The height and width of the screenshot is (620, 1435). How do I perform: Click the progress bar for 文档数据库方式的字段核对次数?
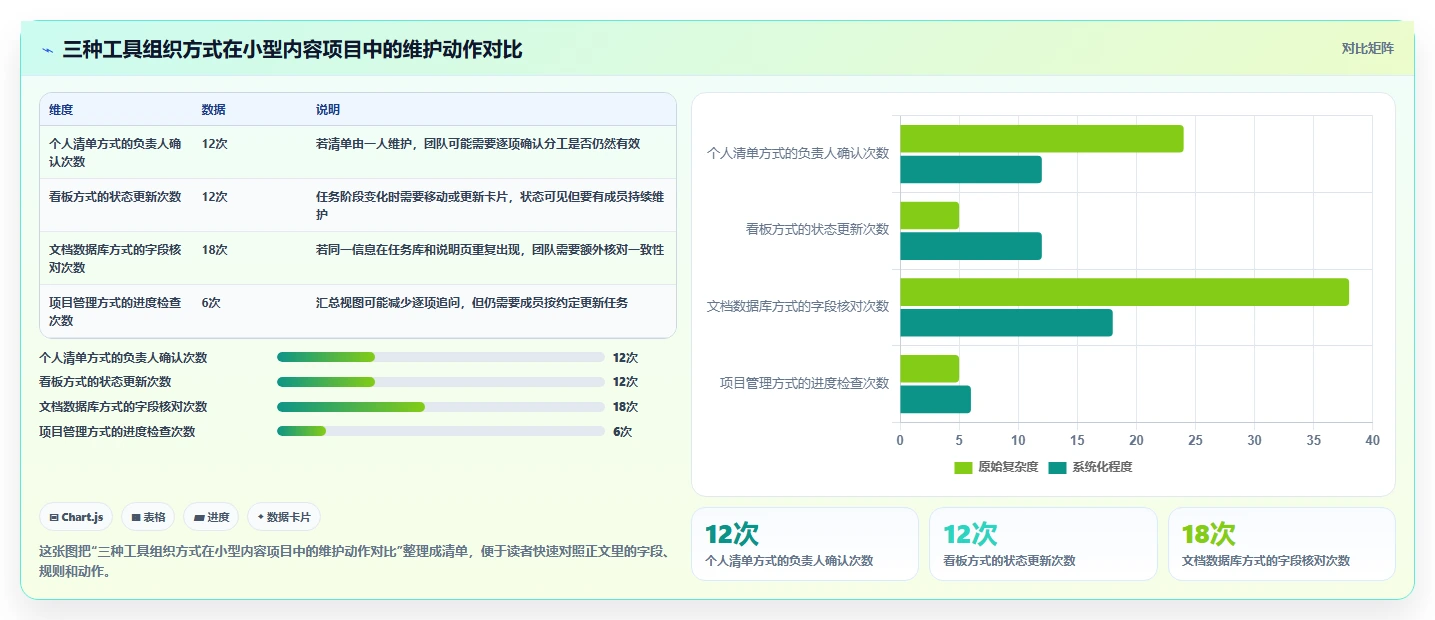[x=441, y=407]
